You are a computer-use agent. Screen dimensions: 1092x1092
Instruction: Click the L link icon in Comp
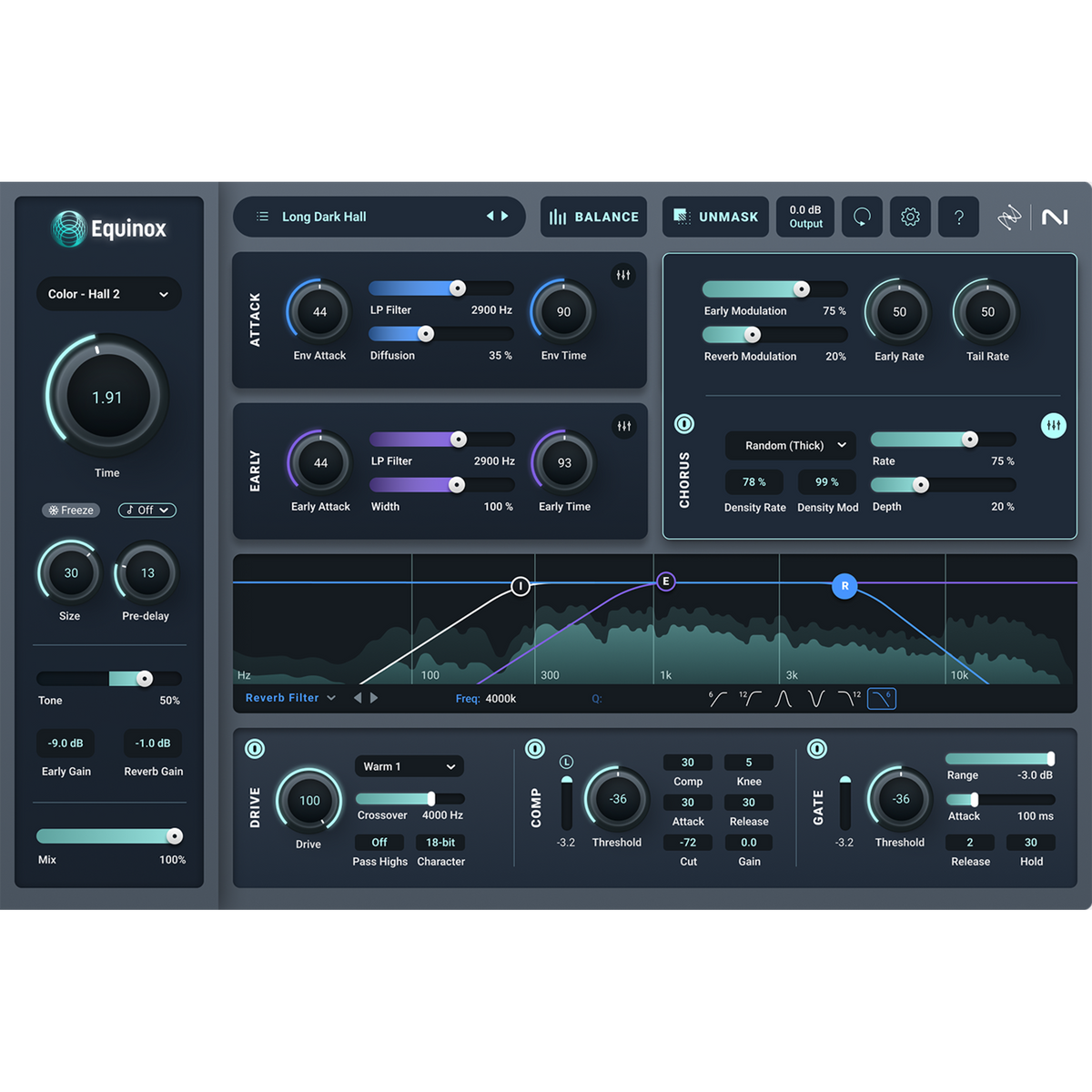point(566,762)
